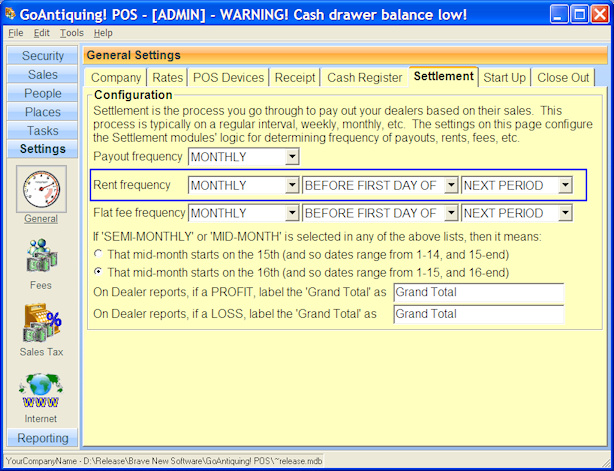Image resolution: width=614 pixels, height=471 pixels.
Task: Click the status bar database path
Action: [x=164, y=461]
